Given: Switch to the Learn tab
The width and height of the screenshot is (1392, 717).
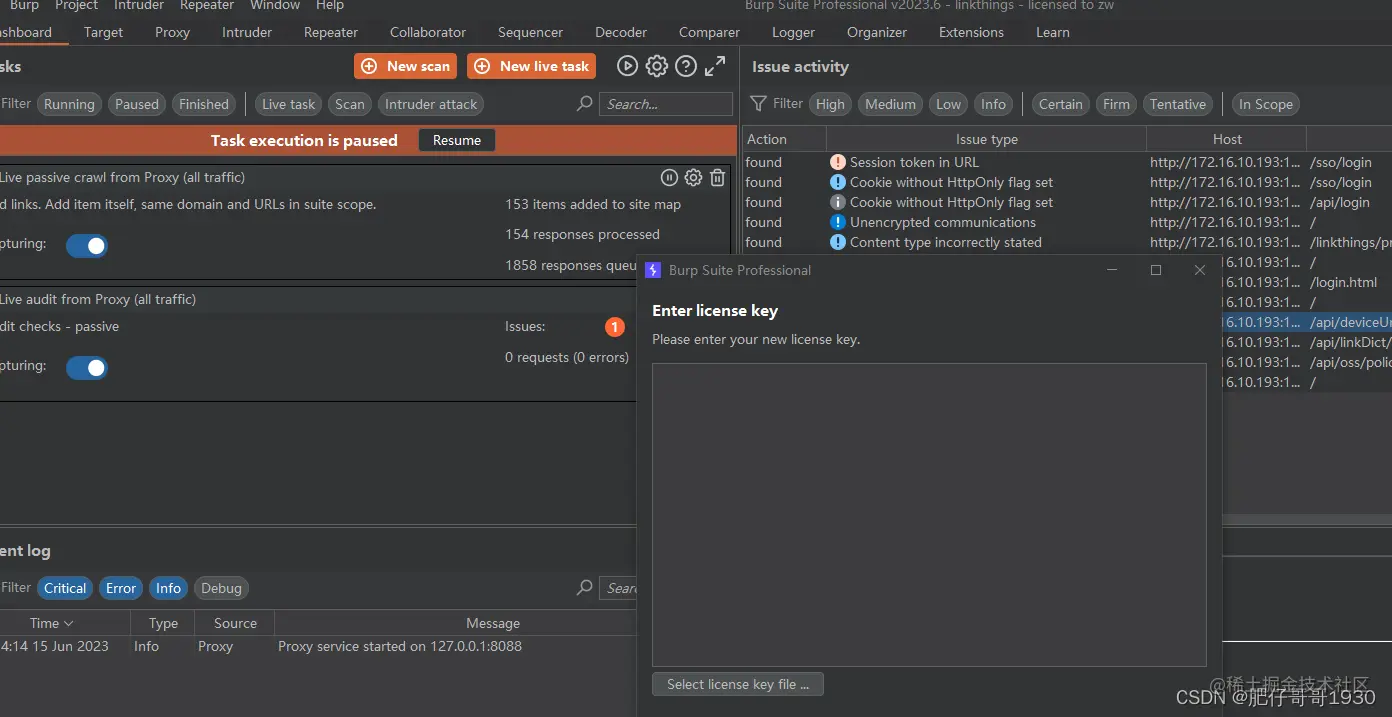Looking at the screenshot, I should tap(1052, 32).
